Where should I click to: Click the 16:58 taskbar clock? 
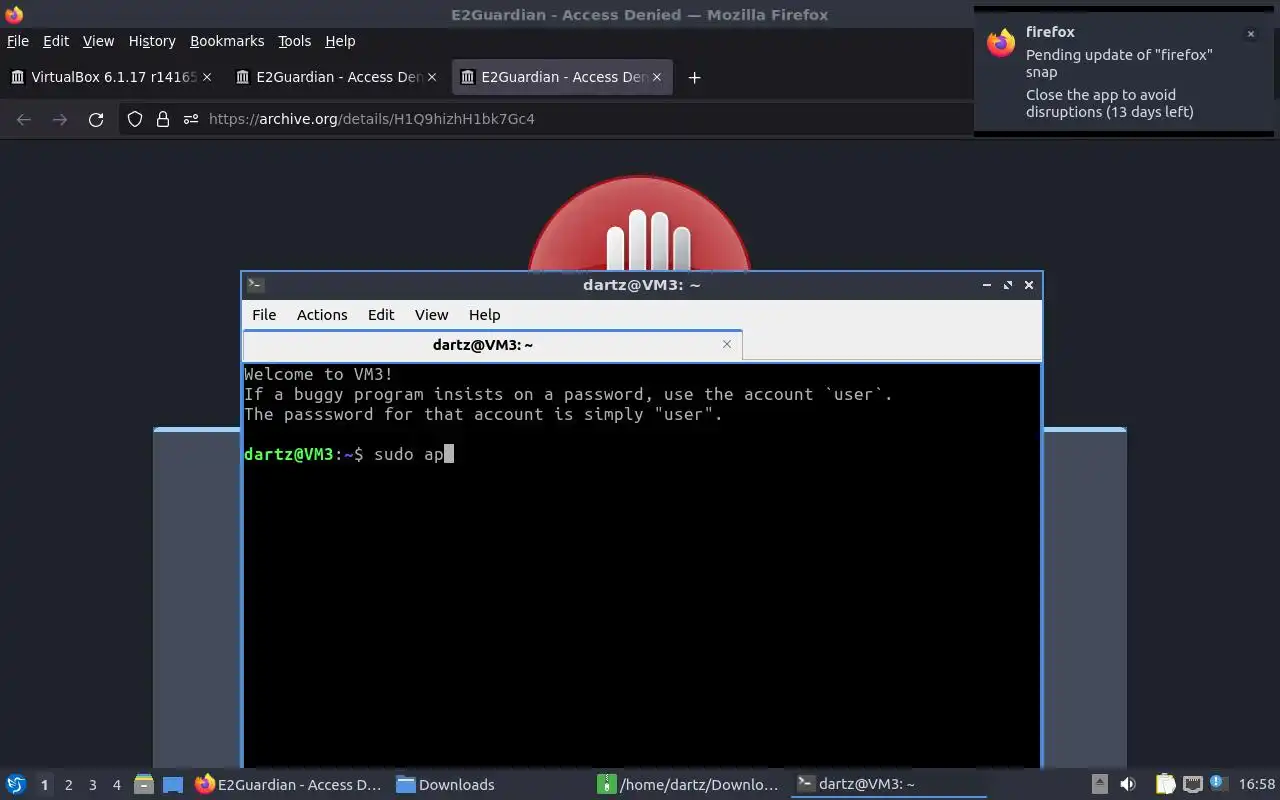1256,784
